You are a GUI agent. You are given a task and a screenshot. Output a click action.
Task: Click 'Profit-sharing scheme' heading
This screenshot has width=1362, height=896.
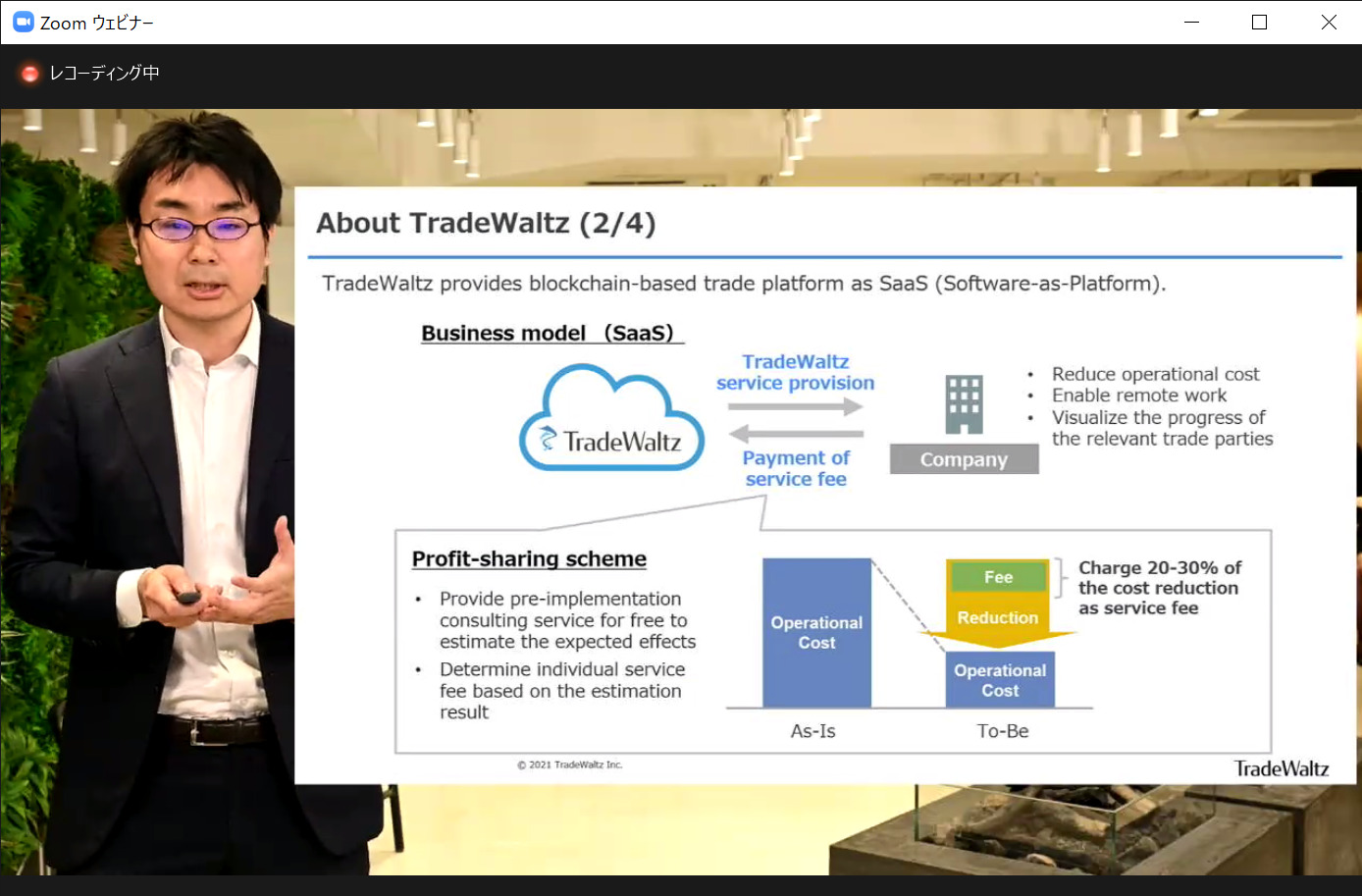[x=529, y=558]
